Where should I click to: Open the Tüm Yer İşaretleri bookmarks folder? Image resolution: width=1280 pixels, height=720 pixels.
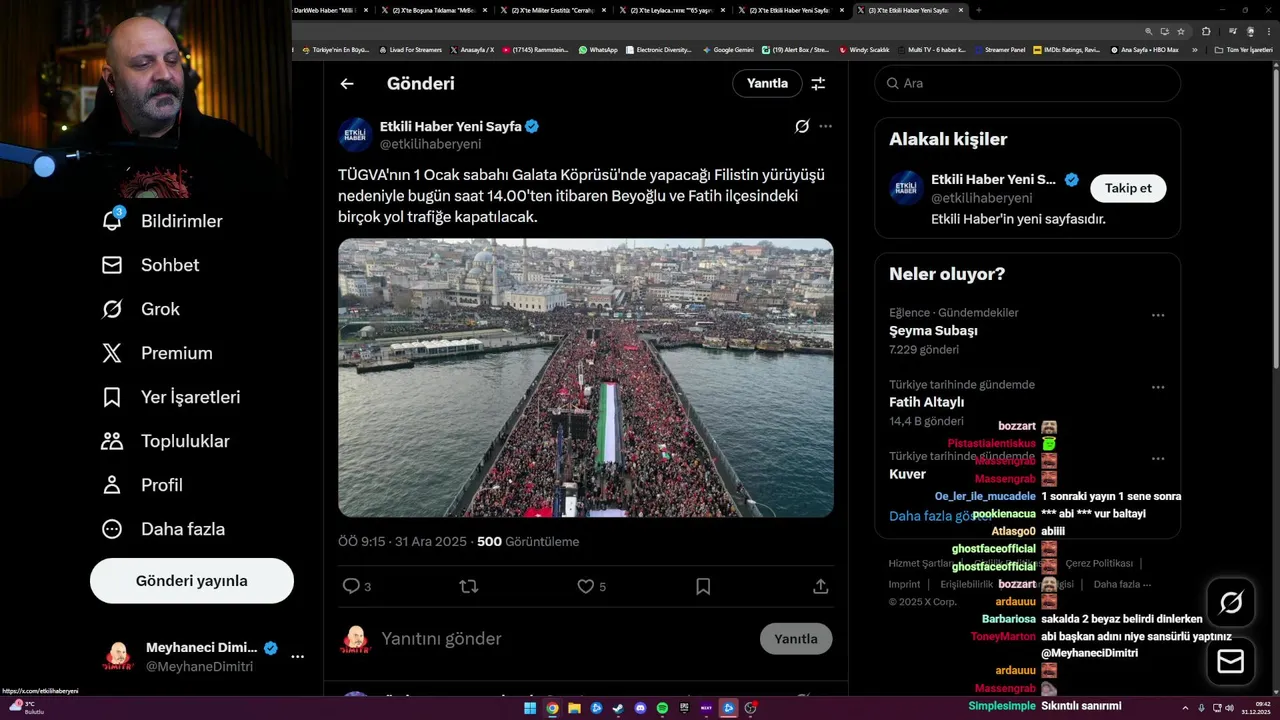click(x=1243, y=50)
